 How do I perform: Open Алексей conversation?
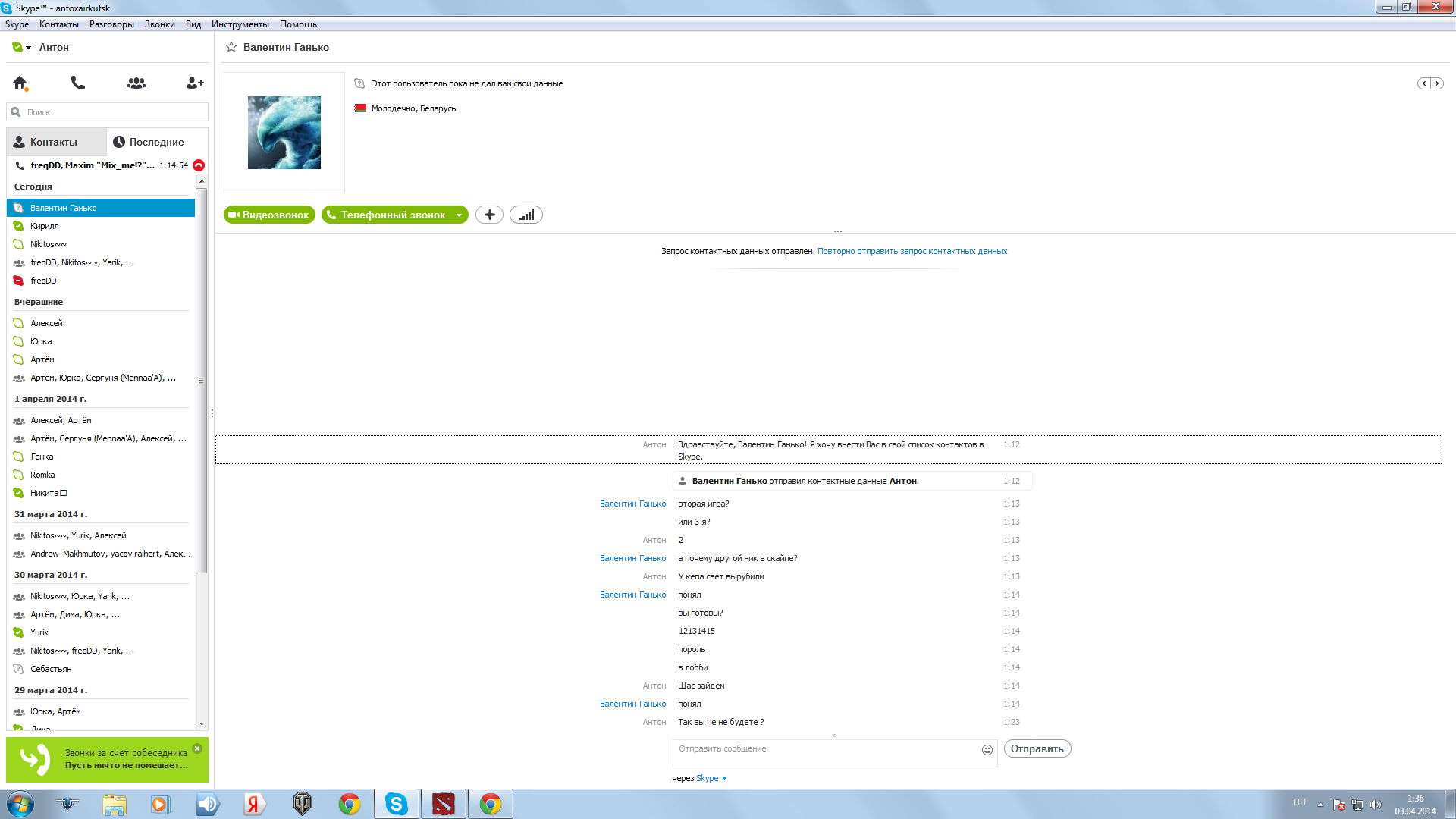click(101, 323)
